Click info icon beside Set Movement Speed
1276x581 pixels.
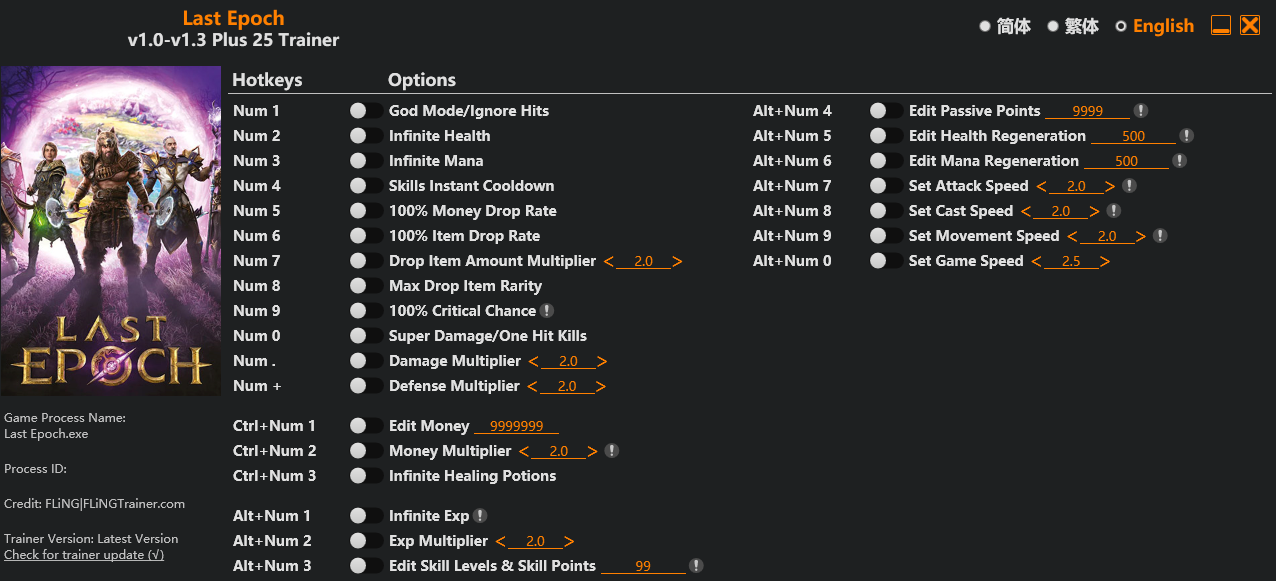coord(1160,236)
